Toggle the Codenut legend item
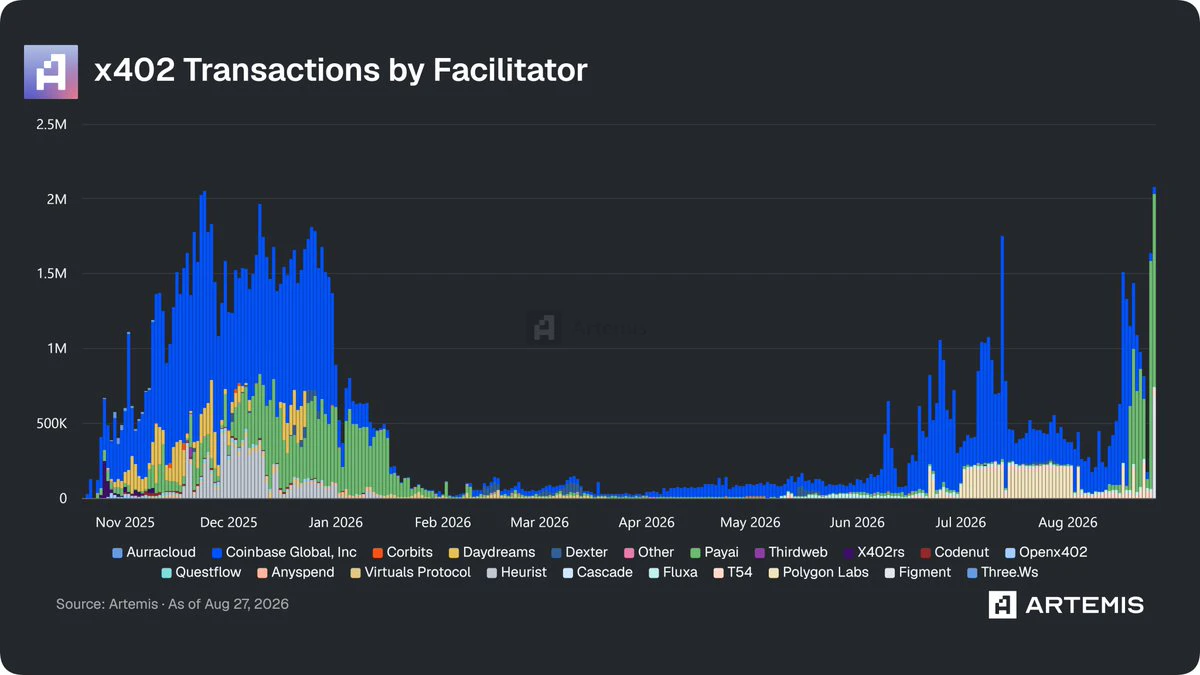 pyautogui.click(x=955, y=552)
